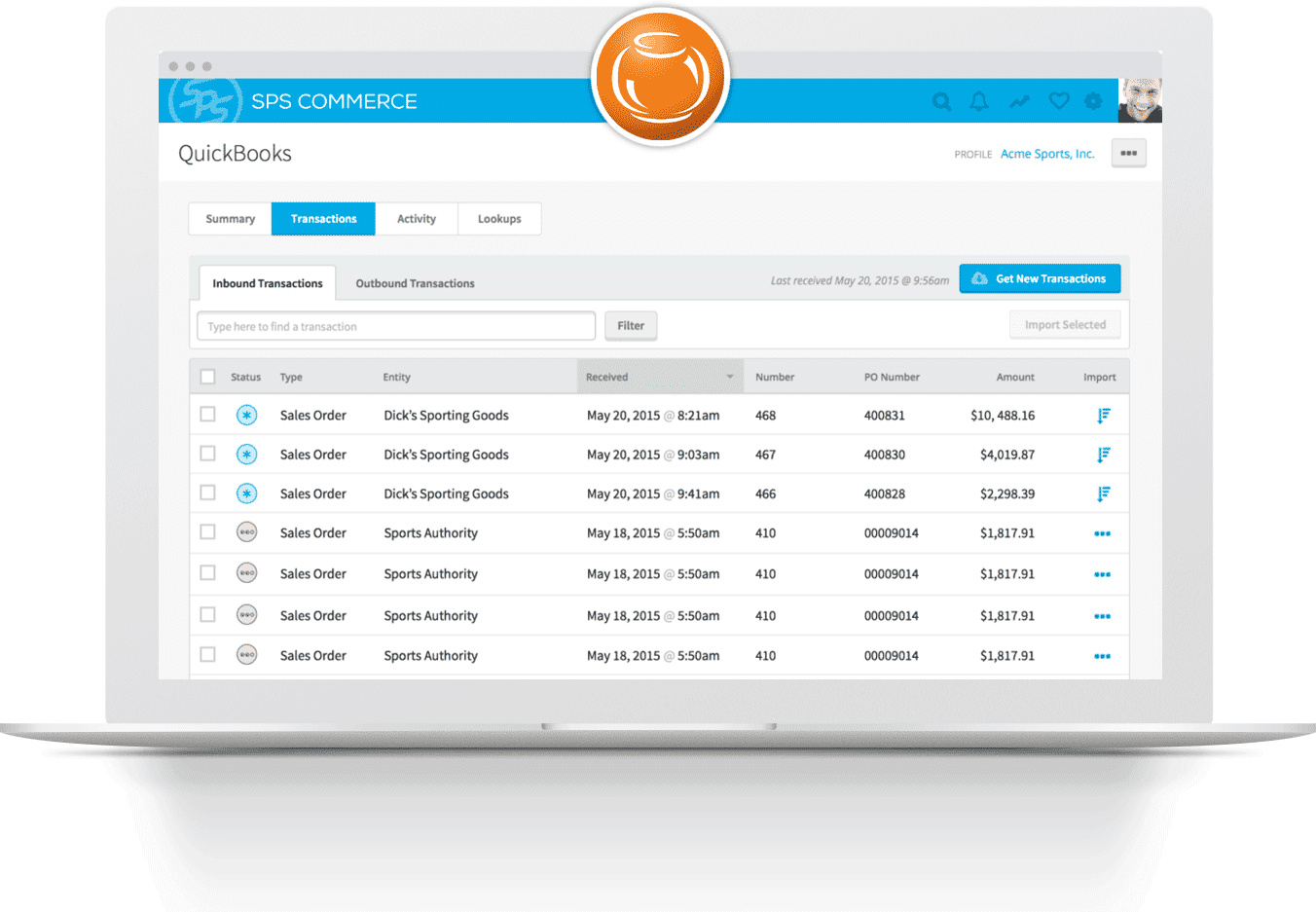Open the Activity tab
The height and width of the screenshot is (912, 1316).
point(417,219)
